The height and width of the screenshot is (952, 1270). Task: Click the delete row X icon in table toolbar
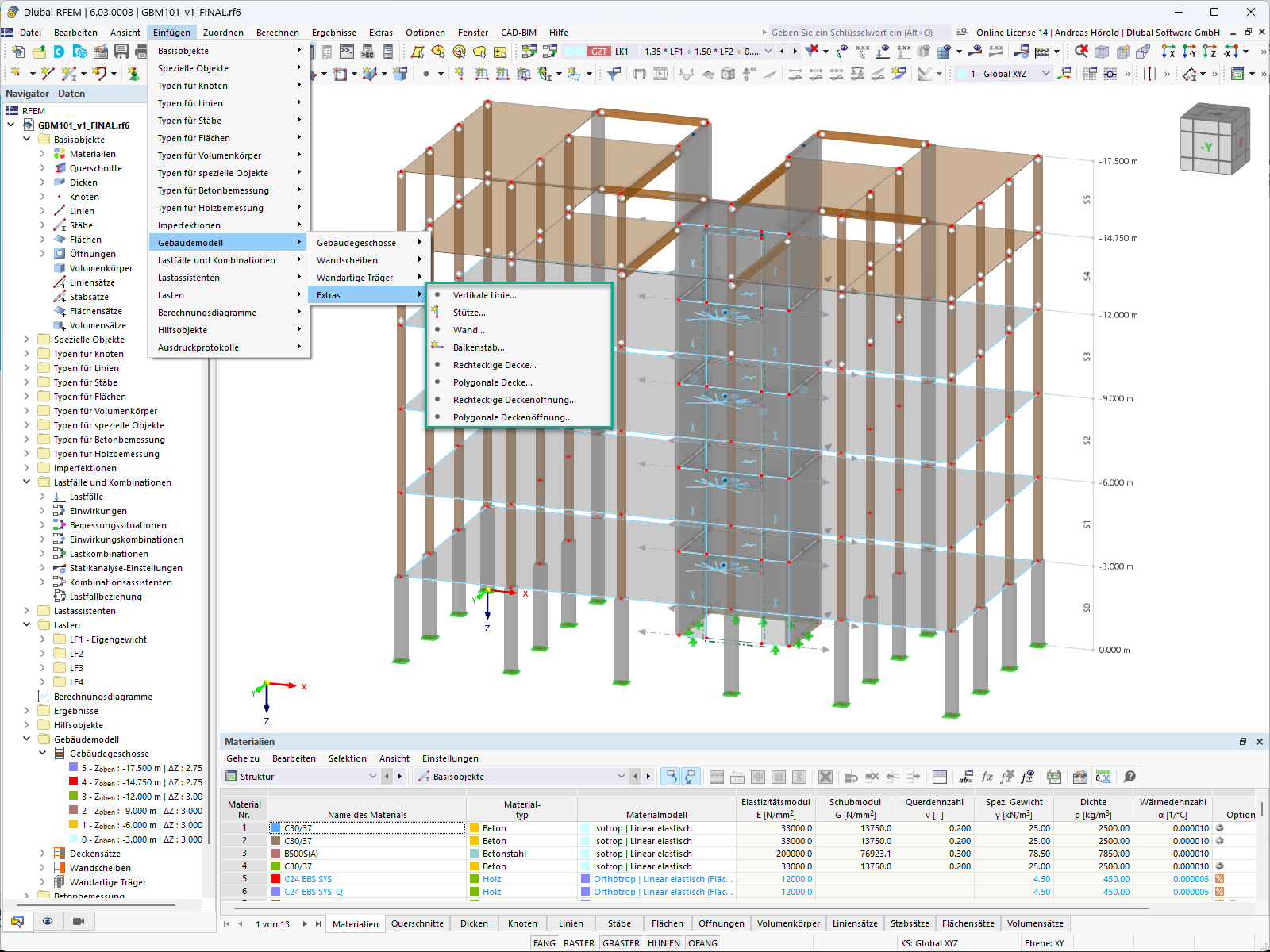point(825,777)
